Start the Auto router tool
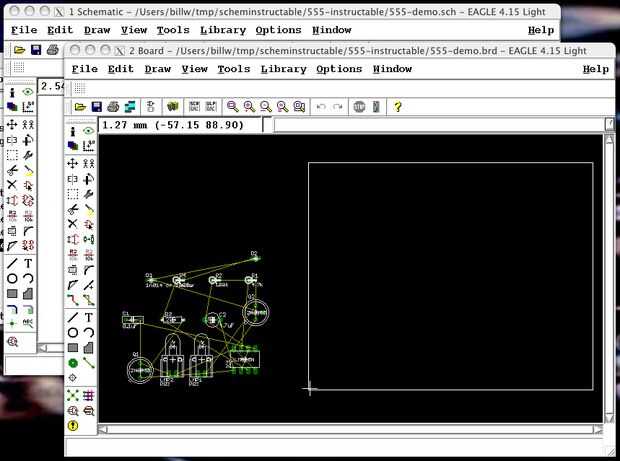The height and width of the screenshot is (461, 620). pos(89,395)
